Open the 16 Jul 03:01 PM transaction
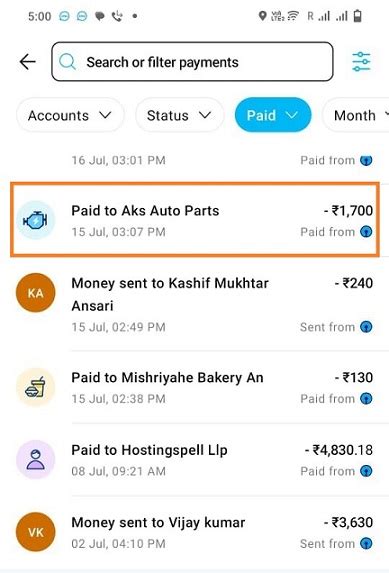 point(194,160)
